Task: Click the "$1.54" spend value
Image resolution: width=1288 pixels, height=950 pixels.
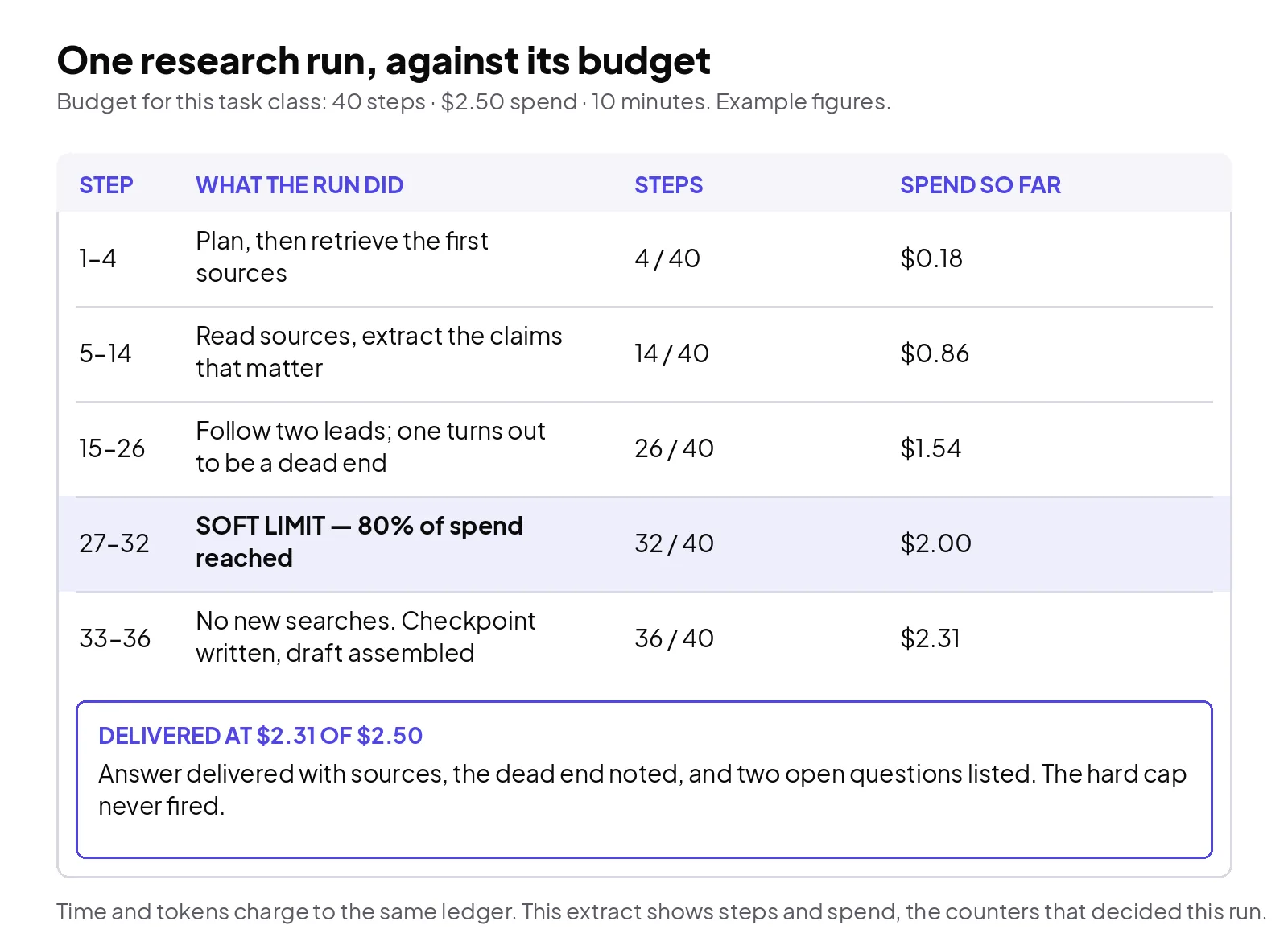Action: (x=931, y=448)
